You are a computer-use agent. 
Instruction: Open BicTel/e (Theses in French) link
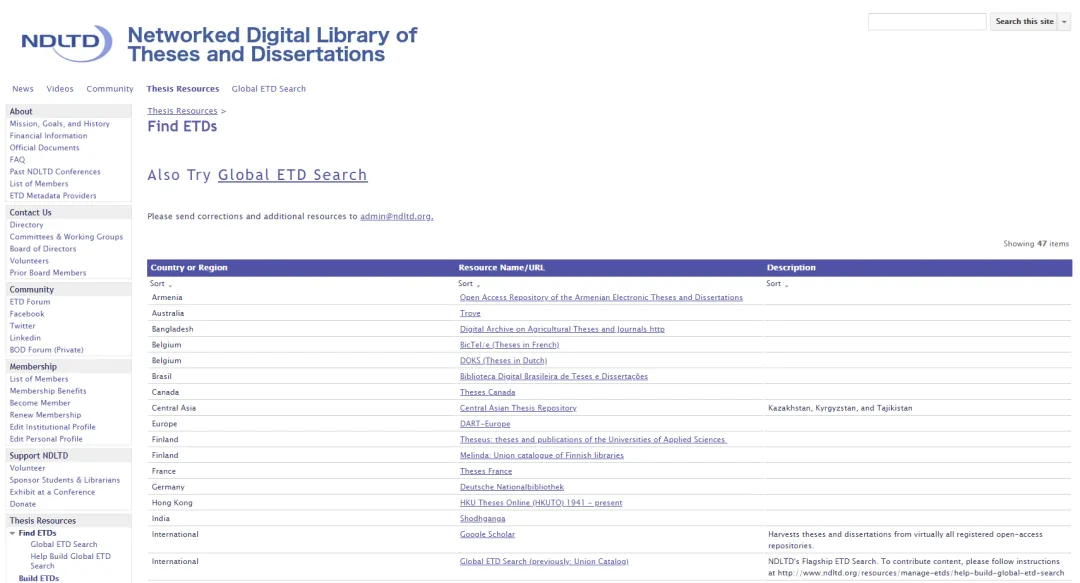click(x=510, y=345)
